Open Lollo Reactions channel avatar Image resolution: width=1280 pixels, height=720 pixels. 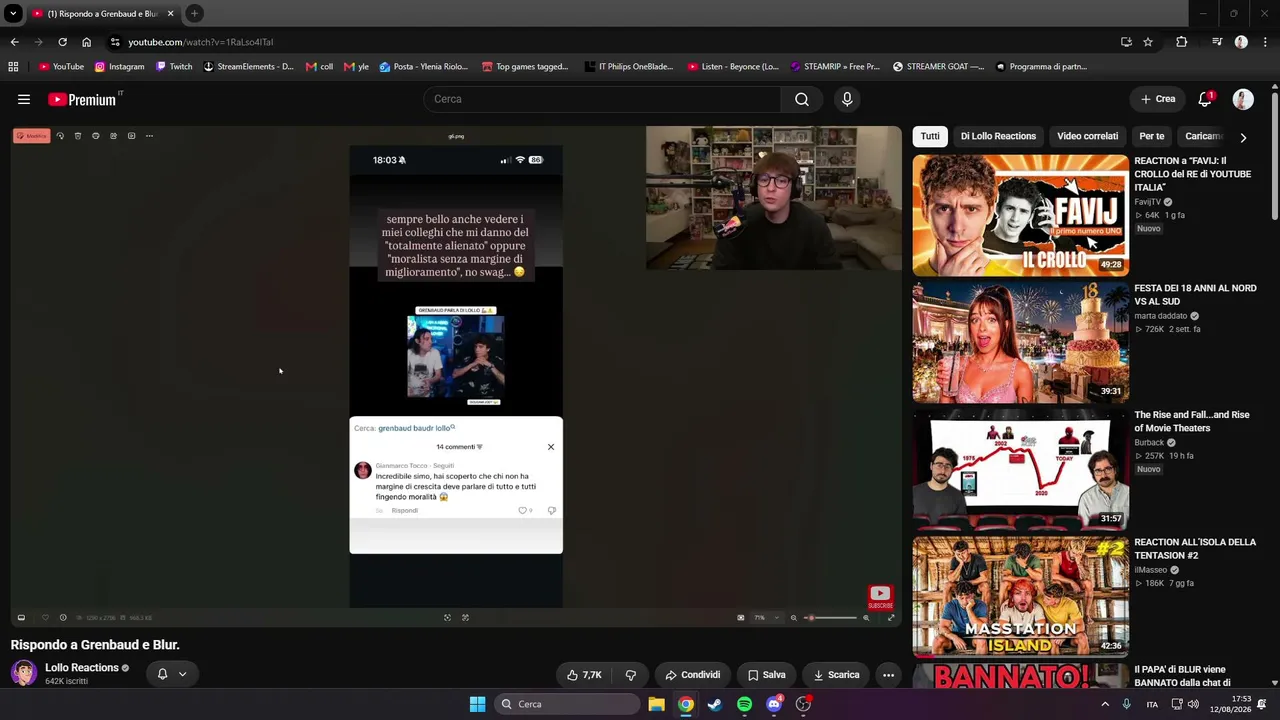(x=24, y=673)
